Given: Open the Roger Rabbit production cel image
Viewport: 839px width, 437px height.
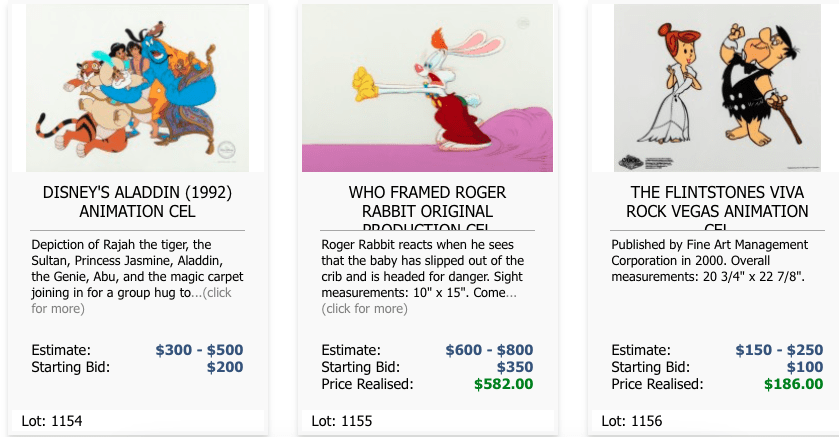Looking at the screenshot, I should pos(427,88).
